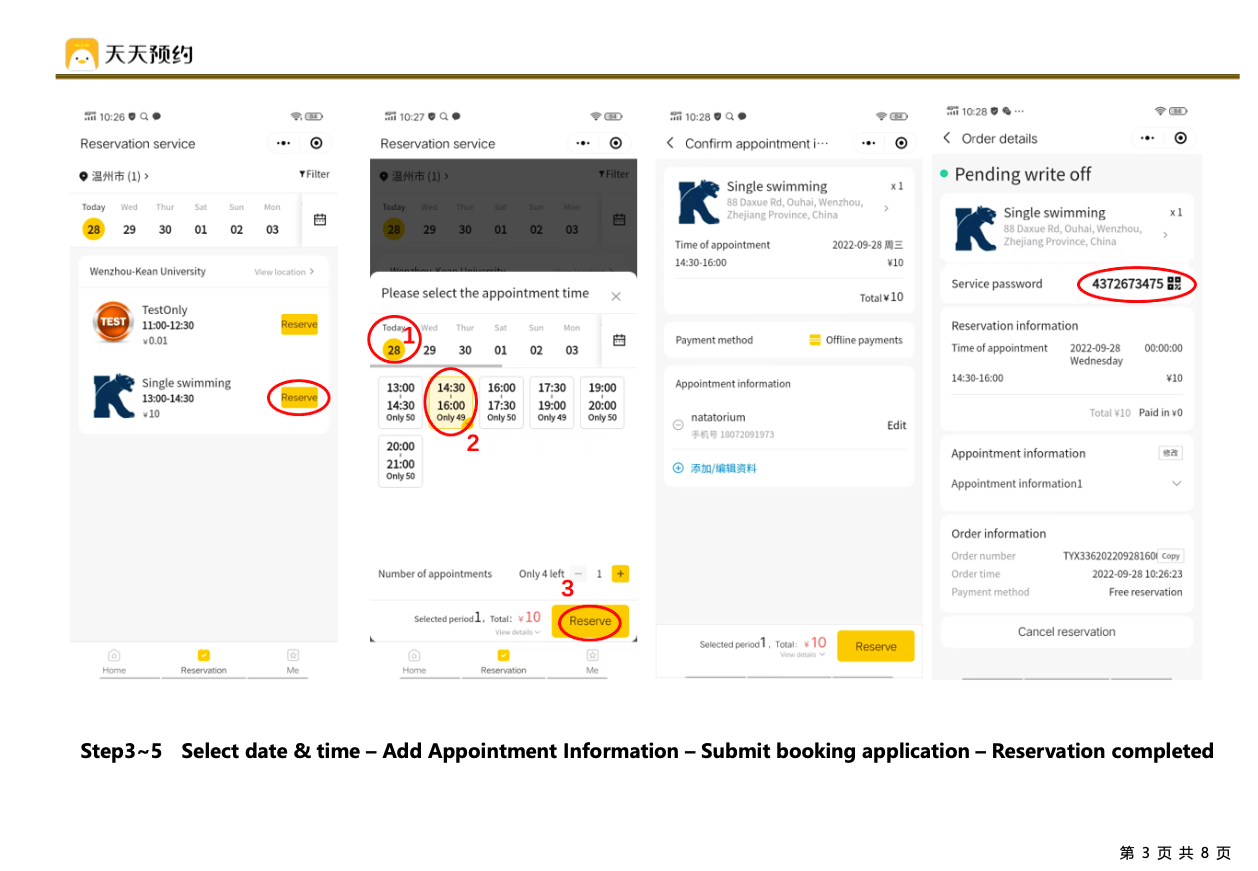Image resolution: width=1258 pixels, height=871 pixels.
Task: Expand 温州市 (1) location selector on 10:26 screen
Action: (114, 176)
